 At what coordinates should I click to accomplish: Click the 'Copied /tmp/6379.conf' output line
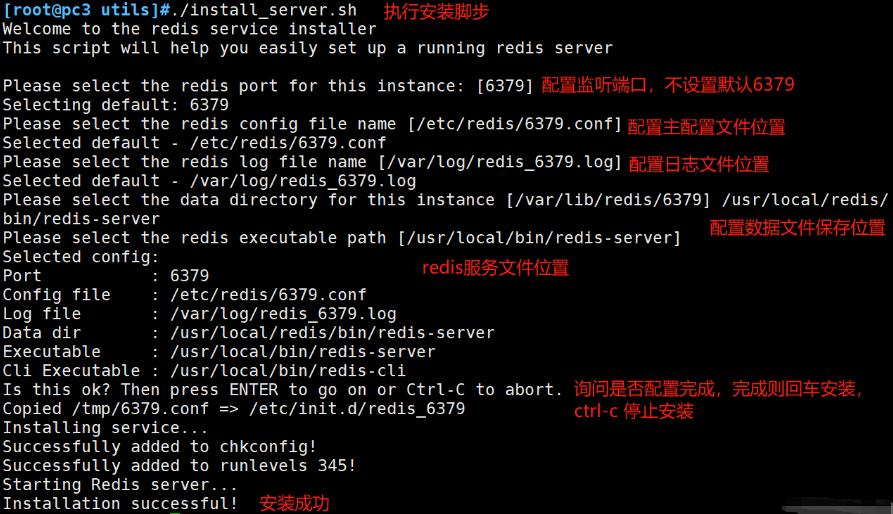click(x=234, y=409)
